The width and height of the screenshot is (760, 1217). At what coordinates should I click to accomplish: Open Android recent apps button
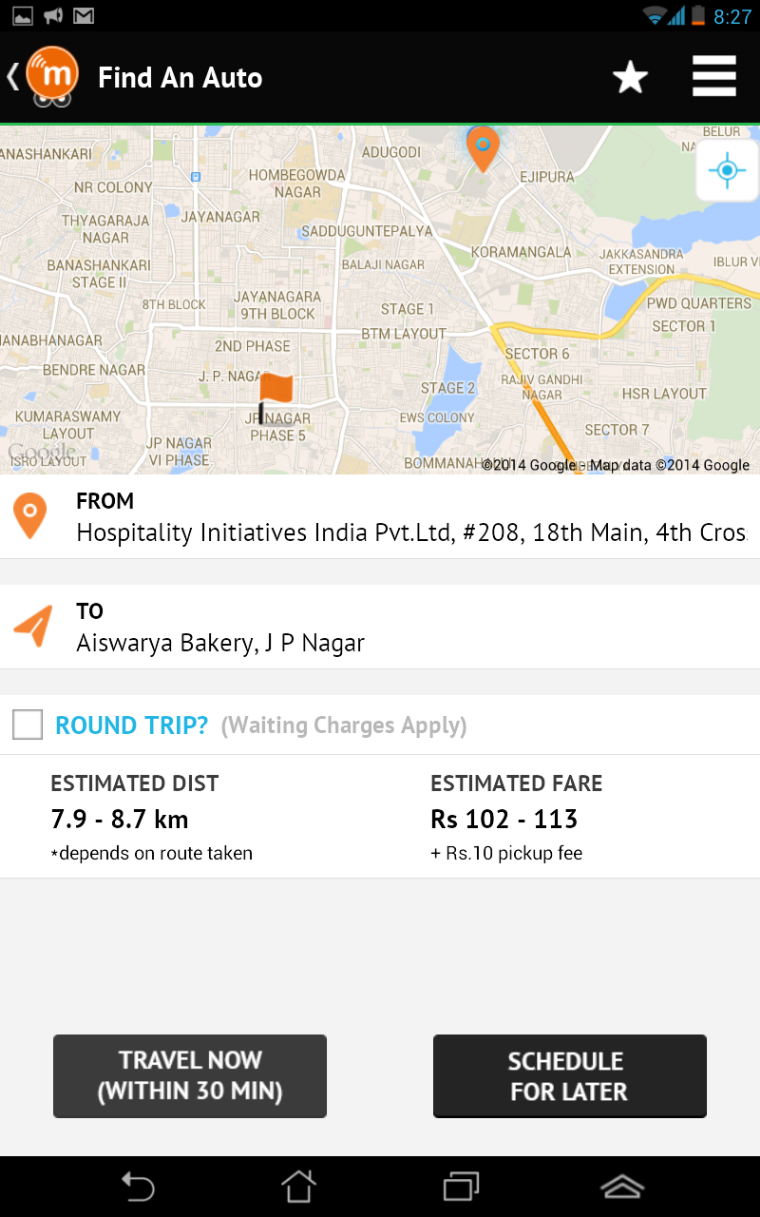click(461, 1187)
